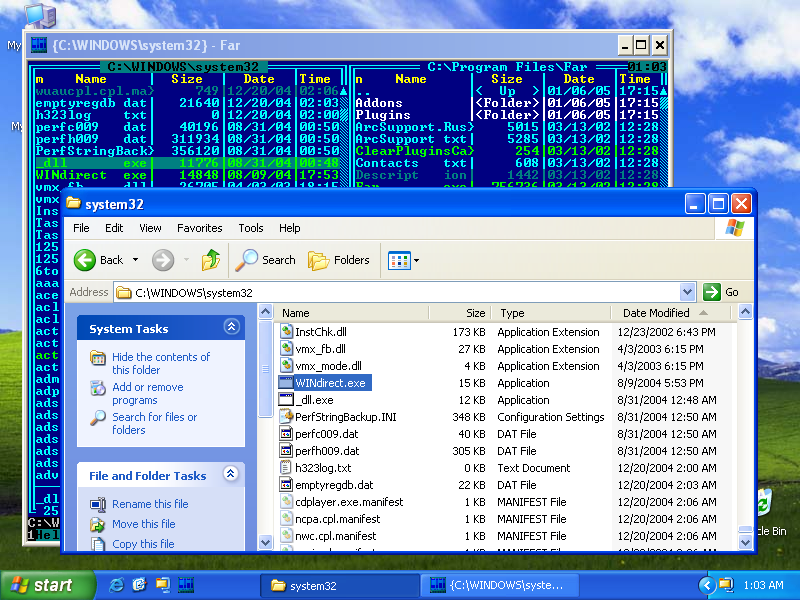Select the InstChk.dll file icon
The width and height of the screenshot is (800, 600).
point(286,332)
